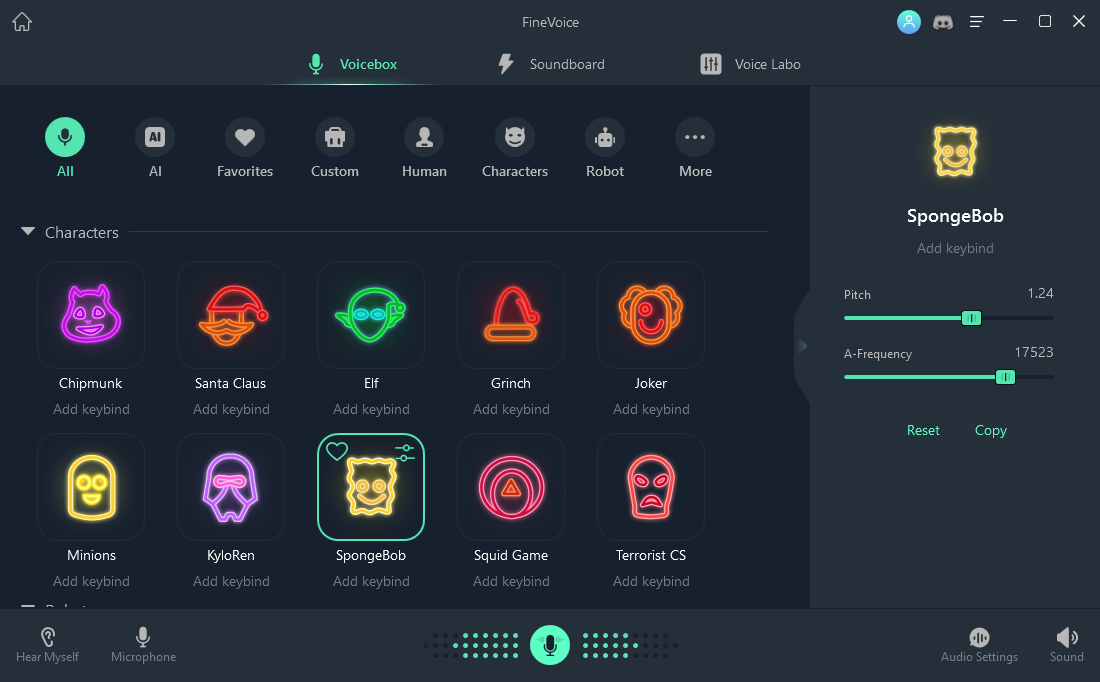Add keybind in SpongeBob settings panel
The width and height of the screenshot is (1100, 682).
(955, 248)
